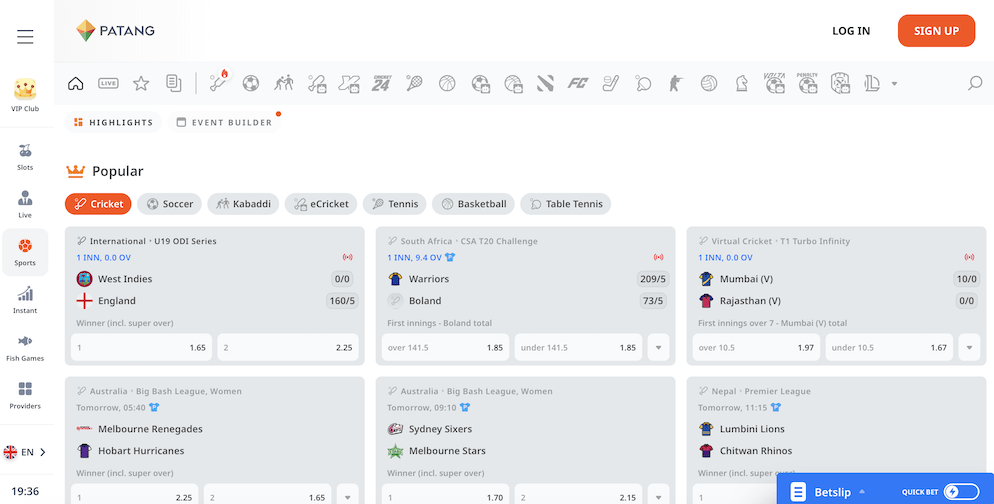The height and width of the screenshot is (504, 994).
Task: Expand more markets for Warriors vs Boland
Action: 658,348
